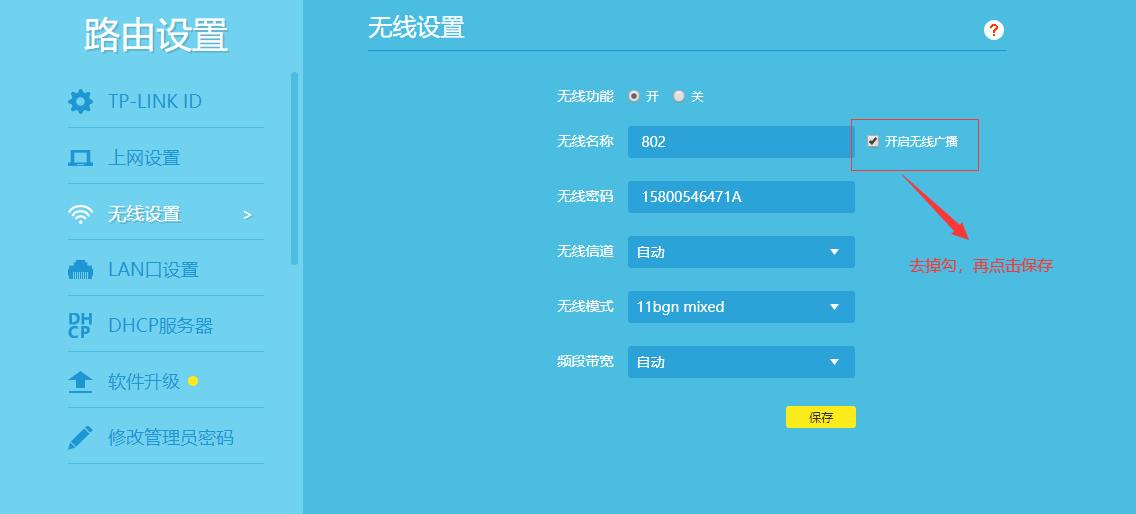Click the yellow update dot next to 软件升级
Viewport: 1136px width, 514px height.
(x=193, y=381)
